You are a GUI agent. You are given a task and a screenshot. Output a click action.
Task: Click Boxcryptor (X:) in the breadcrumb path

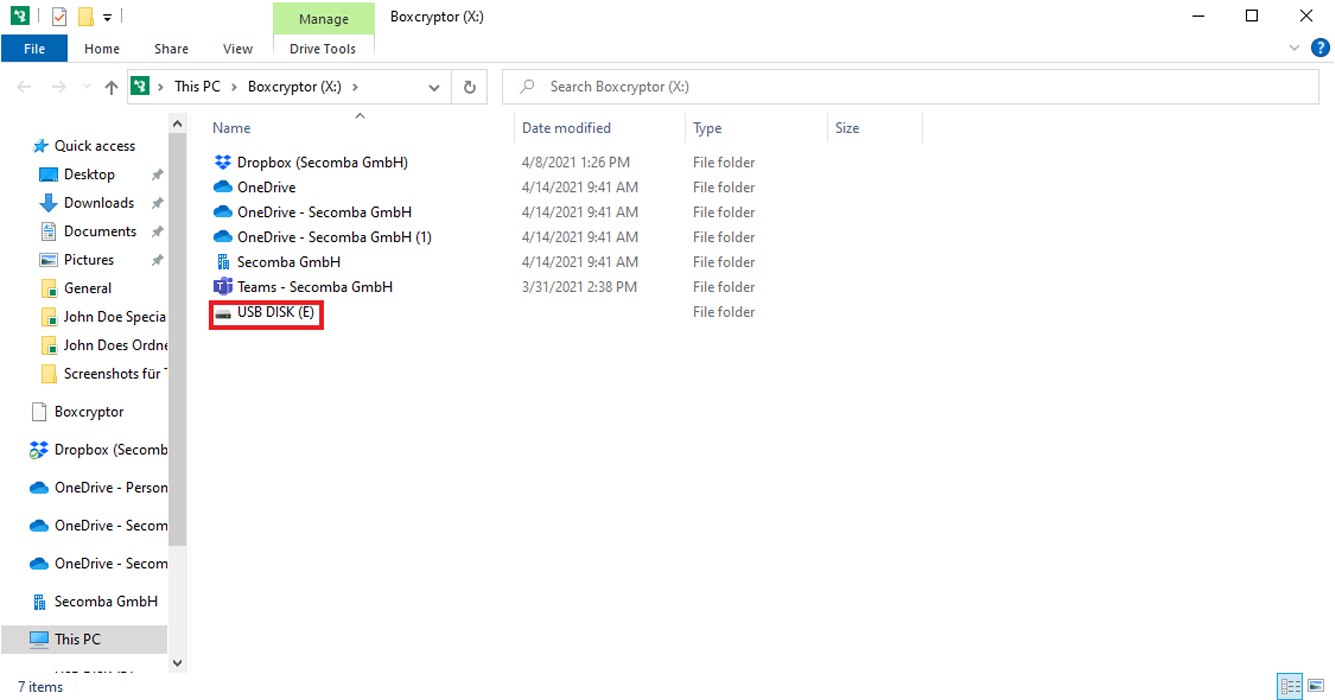tap(295, 87)
